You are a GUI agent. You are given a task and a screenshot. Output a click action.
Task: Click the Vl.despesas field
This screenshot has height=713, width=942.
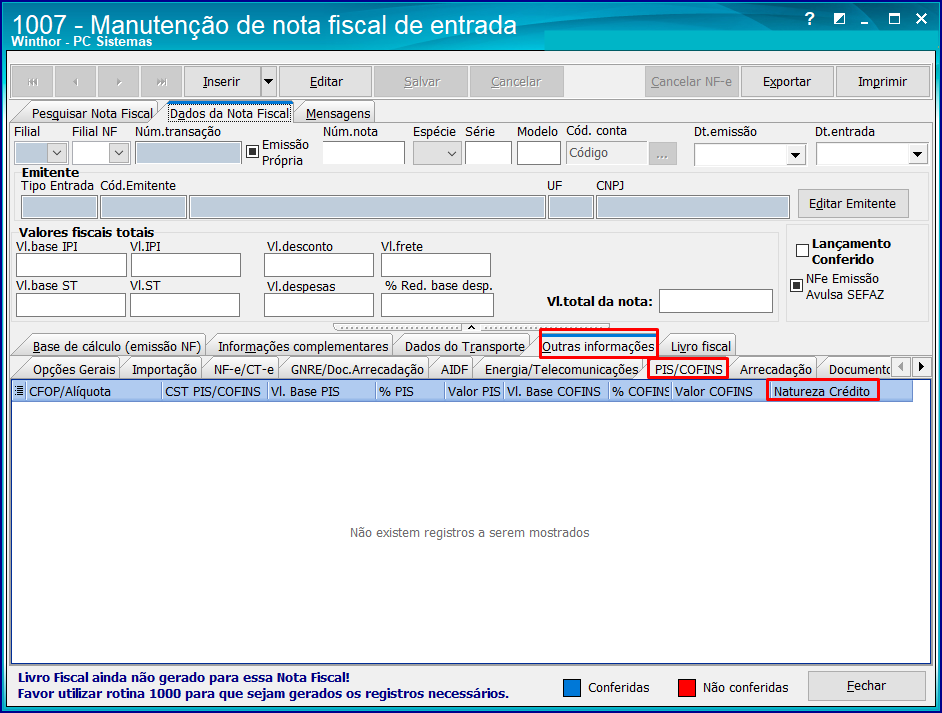[318, 305]
